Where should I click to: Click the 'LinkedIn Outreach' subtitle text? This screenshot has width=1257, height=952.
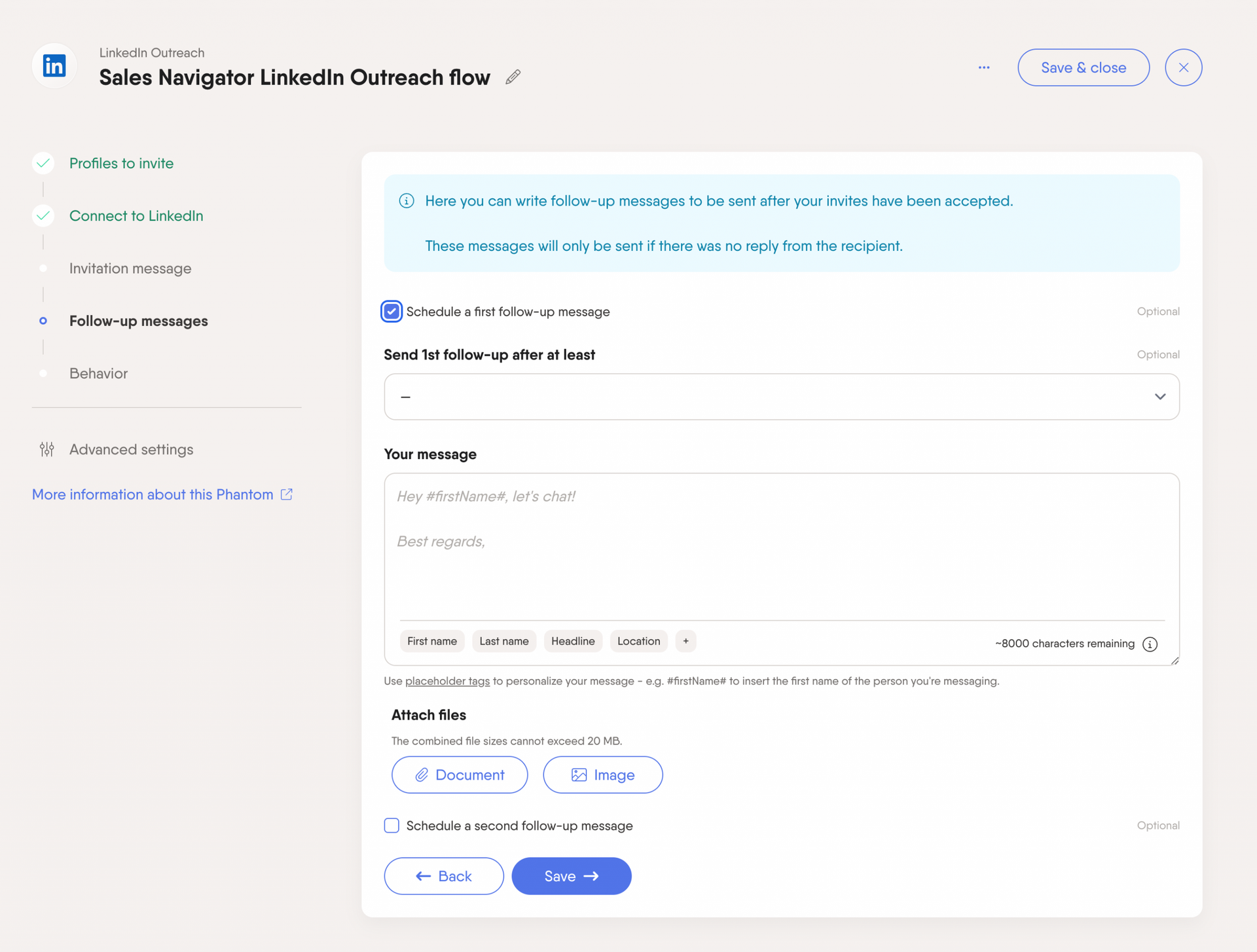[x=152, y=52]
